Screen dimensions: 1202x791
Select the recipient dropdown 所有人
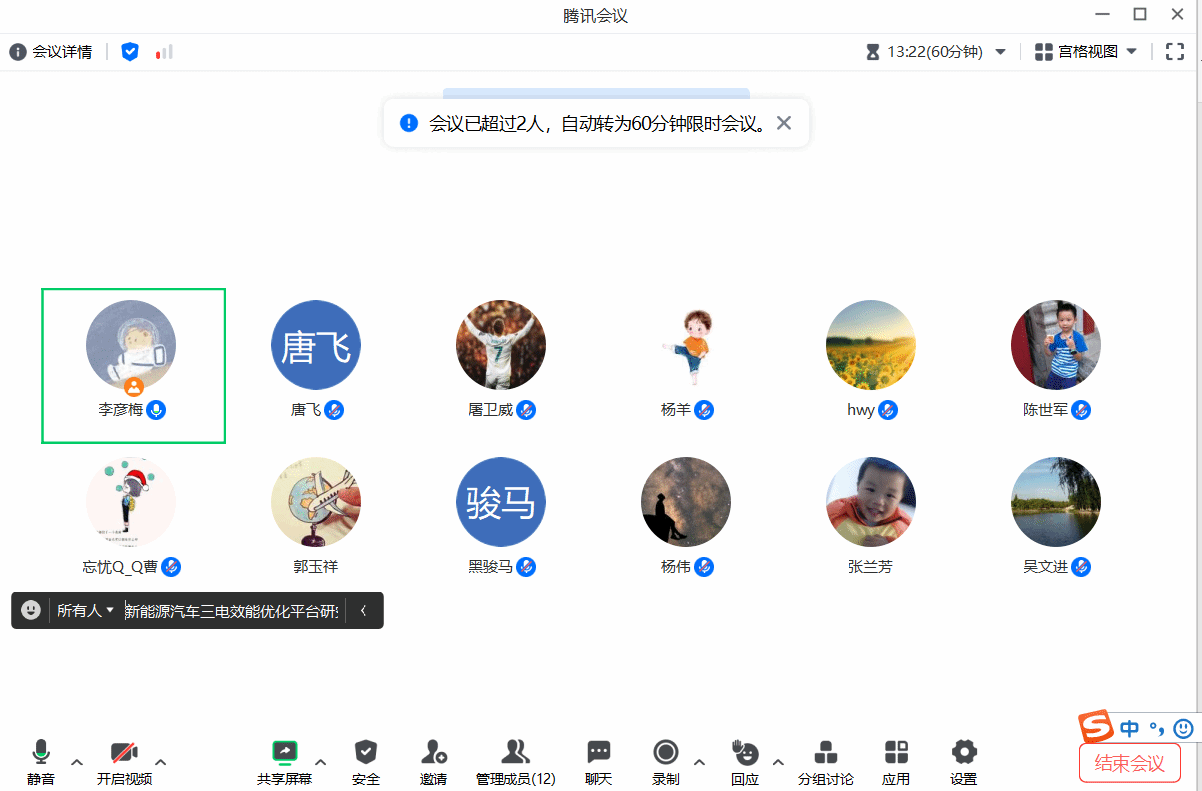(x=85, y=610)
